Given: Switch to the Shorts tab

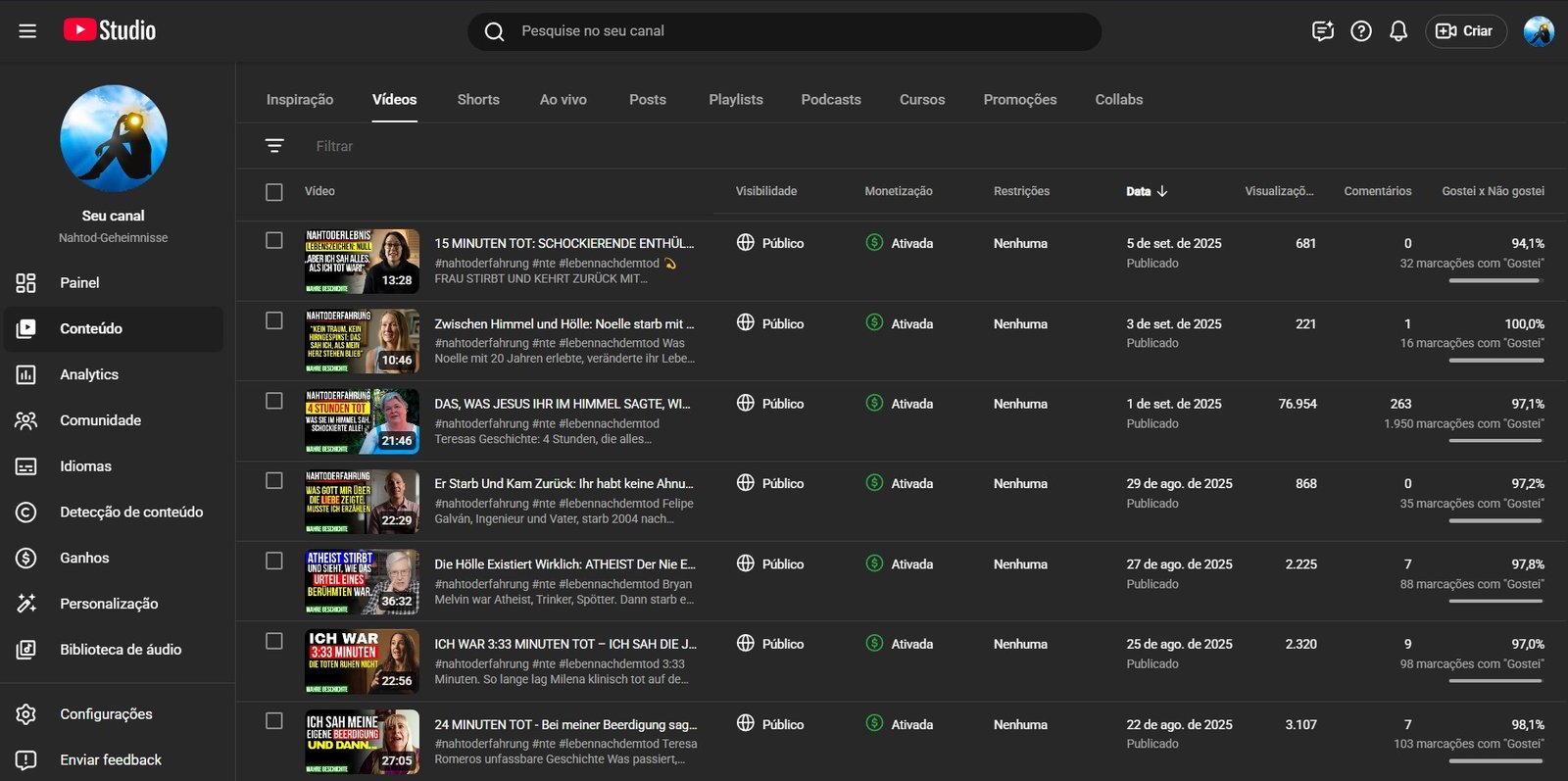Looking at the screenshot, I should [x=478, y=100].
